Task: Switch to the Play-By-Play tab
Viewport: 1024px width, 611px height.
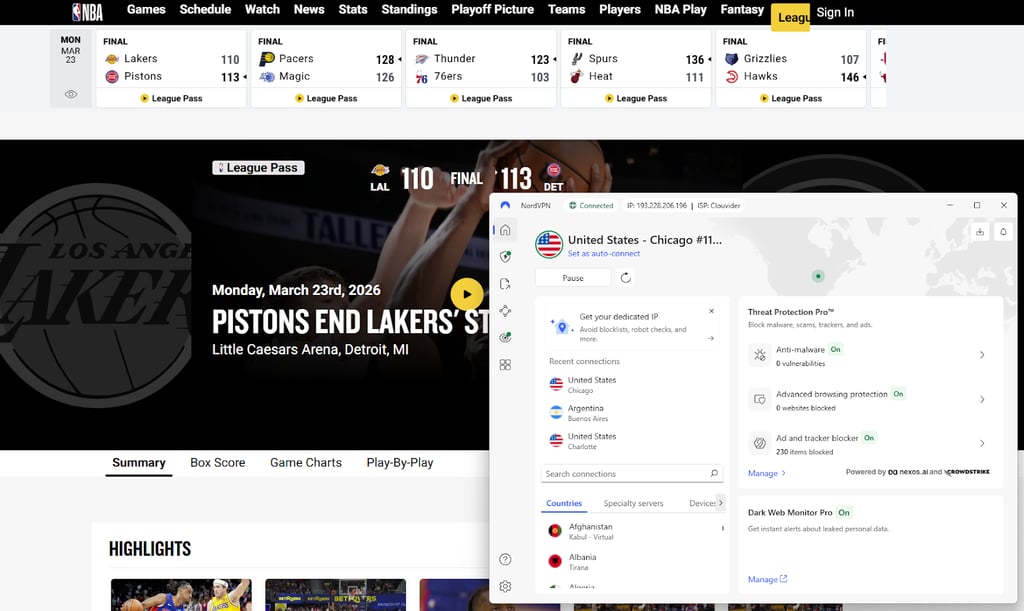Action: [400, 463]
